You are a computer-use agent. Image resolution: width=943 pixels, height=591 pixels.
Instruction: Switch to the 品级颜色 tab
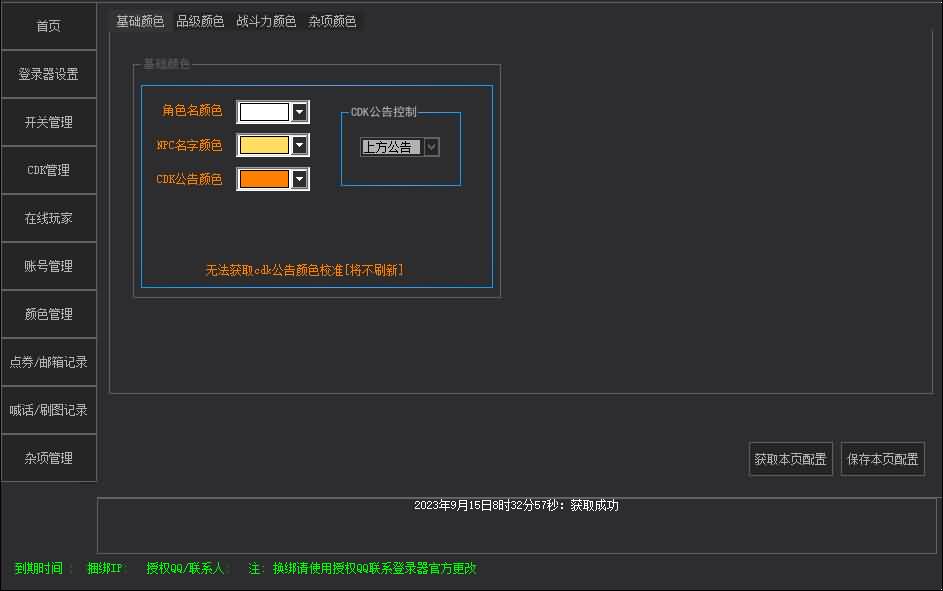[198, 20]
